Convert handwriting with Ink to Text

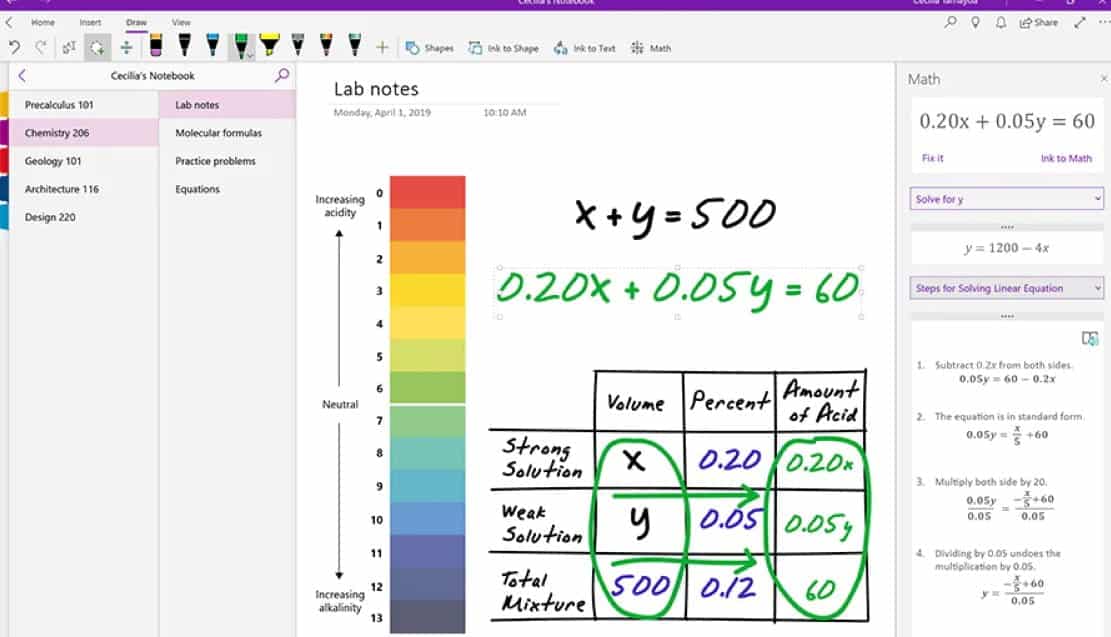[585, 47]
